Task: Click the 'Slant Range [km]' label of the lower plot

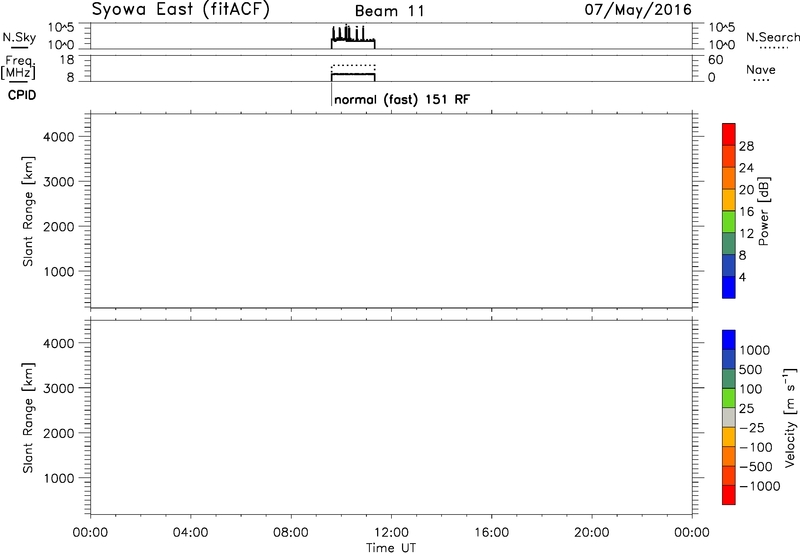Action: pyautogui.click(x=28, y=418)
